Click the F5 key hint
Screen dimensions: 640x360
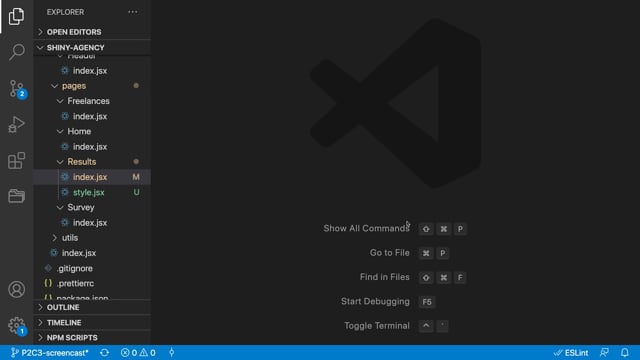tap(427, 302)
